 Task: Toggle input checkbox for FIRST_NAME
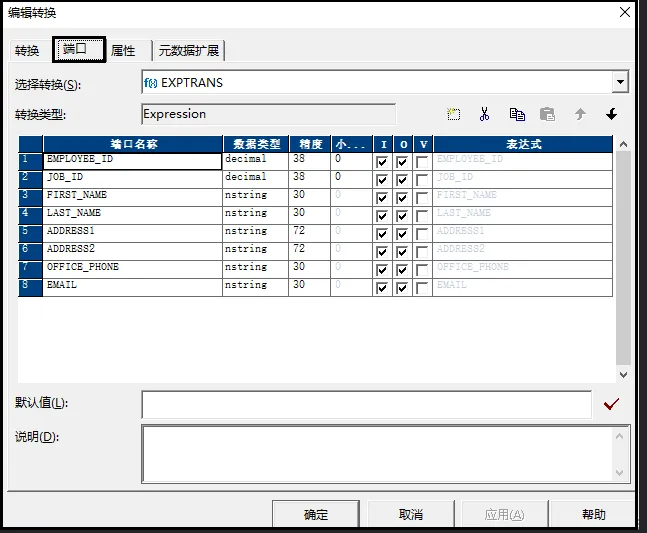click(382, 198)
